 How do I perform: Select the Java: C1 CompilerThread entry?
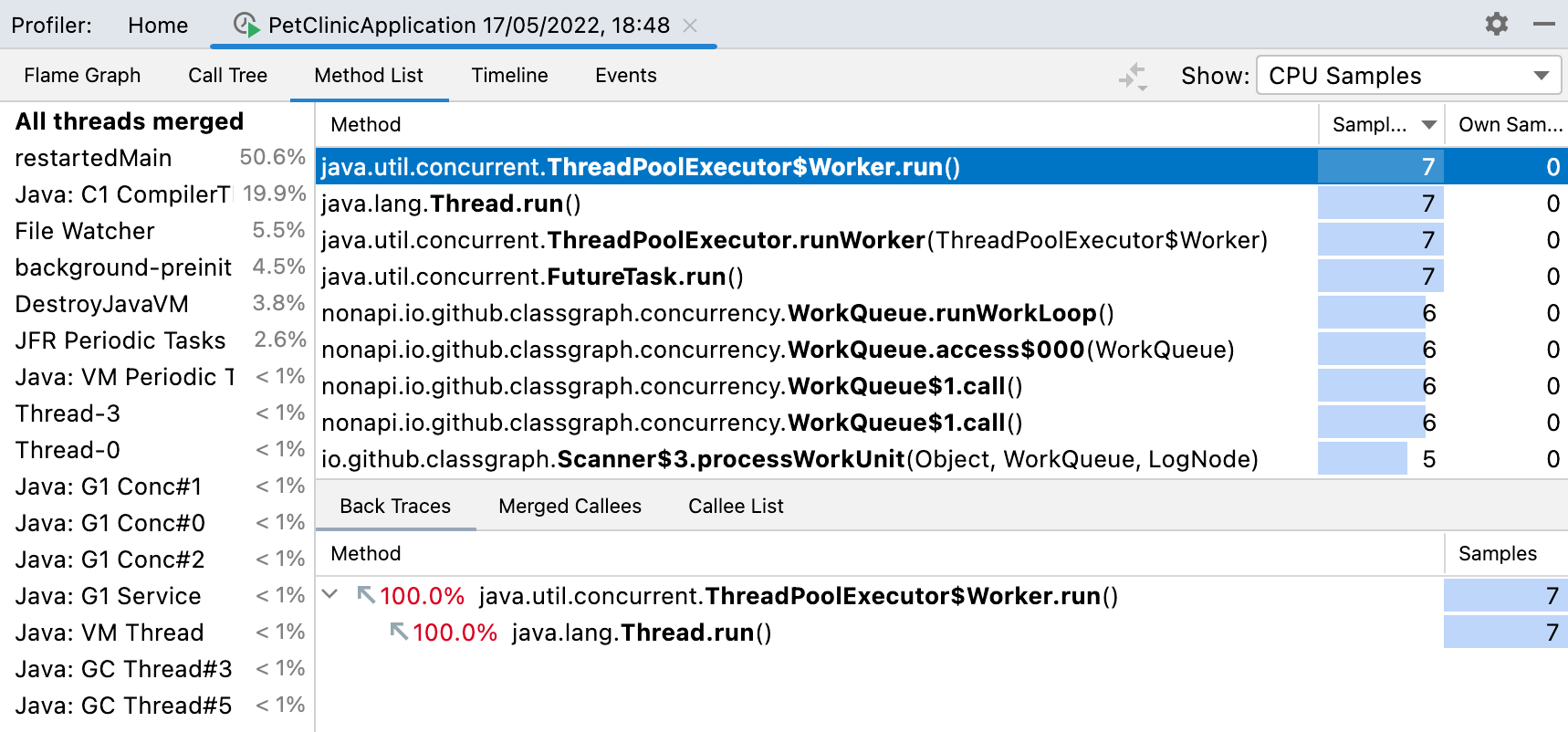click(x=157, y=194)
